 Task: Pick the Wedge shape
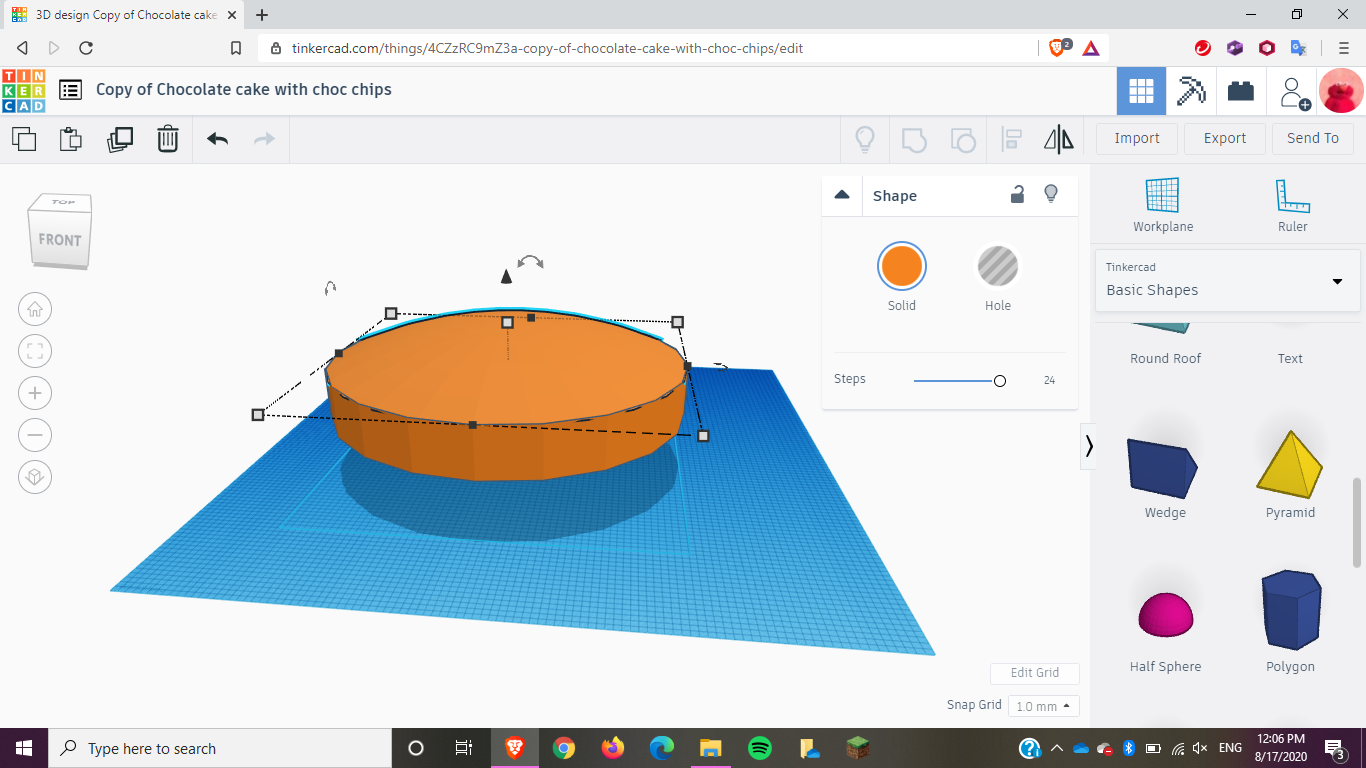(x=1165, y=468)
